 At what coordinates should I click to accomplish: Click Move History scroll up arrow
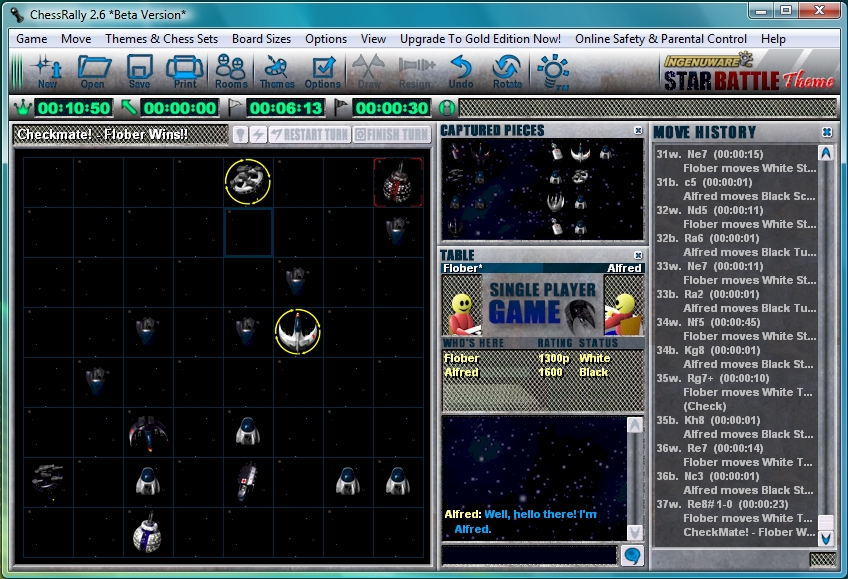826,154
